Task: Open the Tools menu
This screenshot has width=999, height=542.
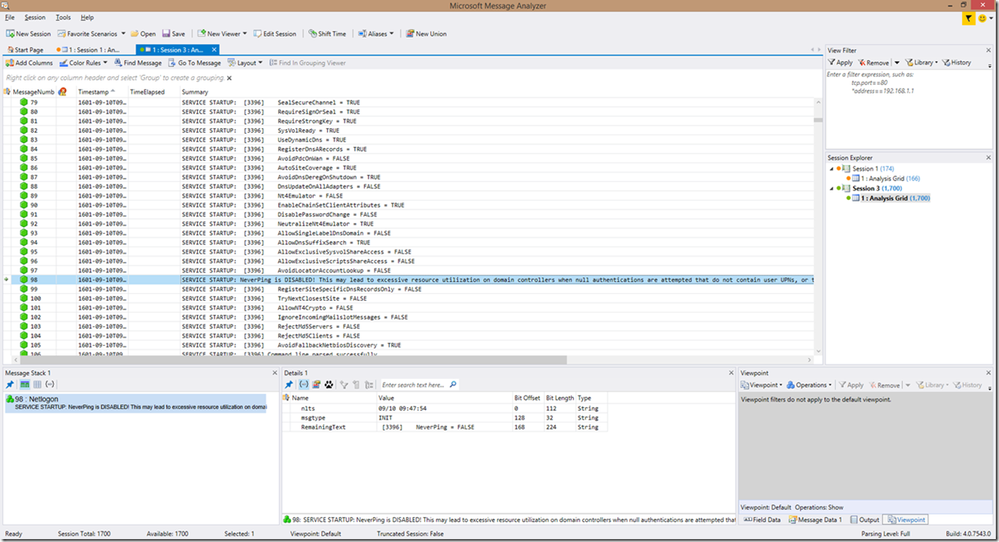Action: click(x=63, y=18)
